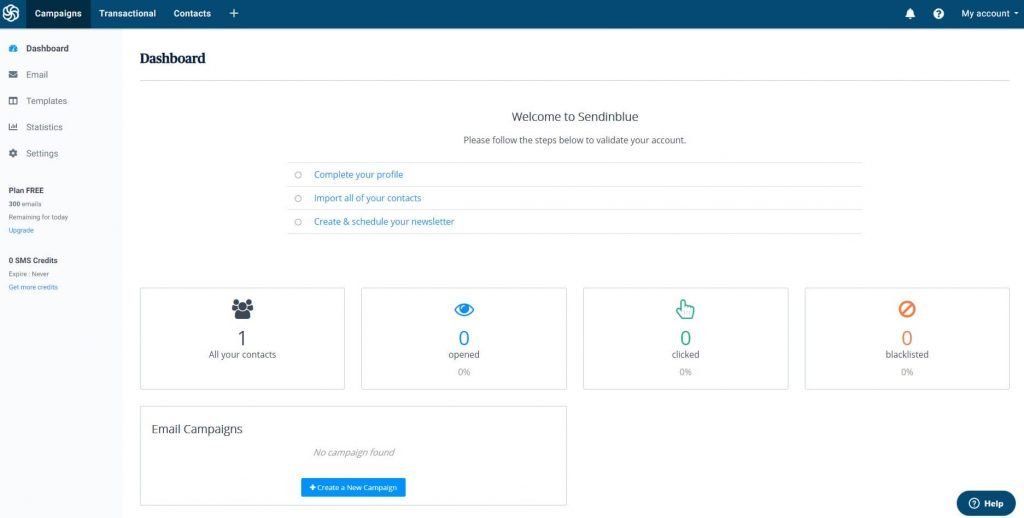
Task: Click the Email envelope icon
Action: pyautogui.click(x=13, y=74)
